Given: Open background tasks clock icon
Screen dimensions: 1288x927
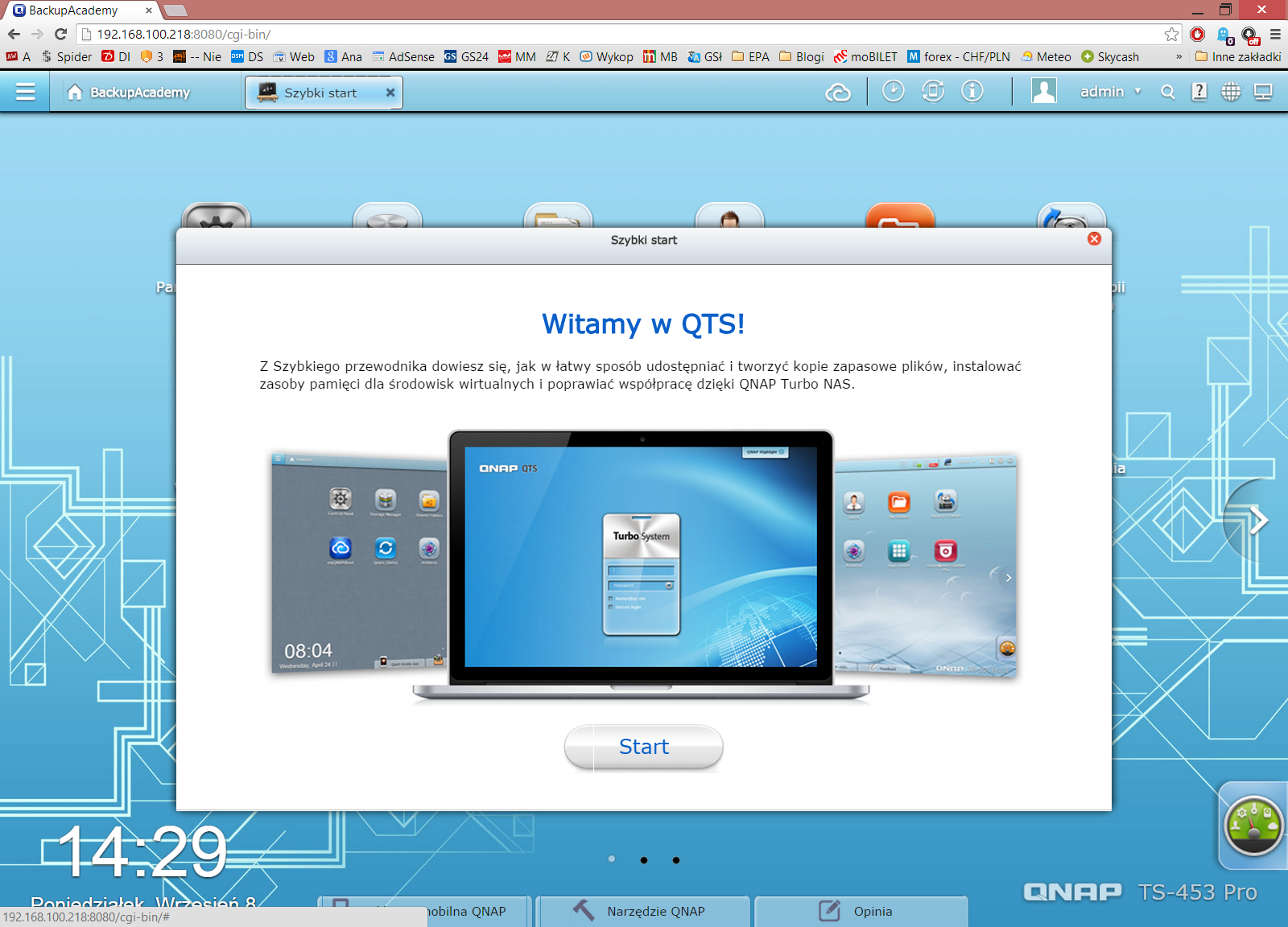Looking at the screenshot, I should click(893, 92).
